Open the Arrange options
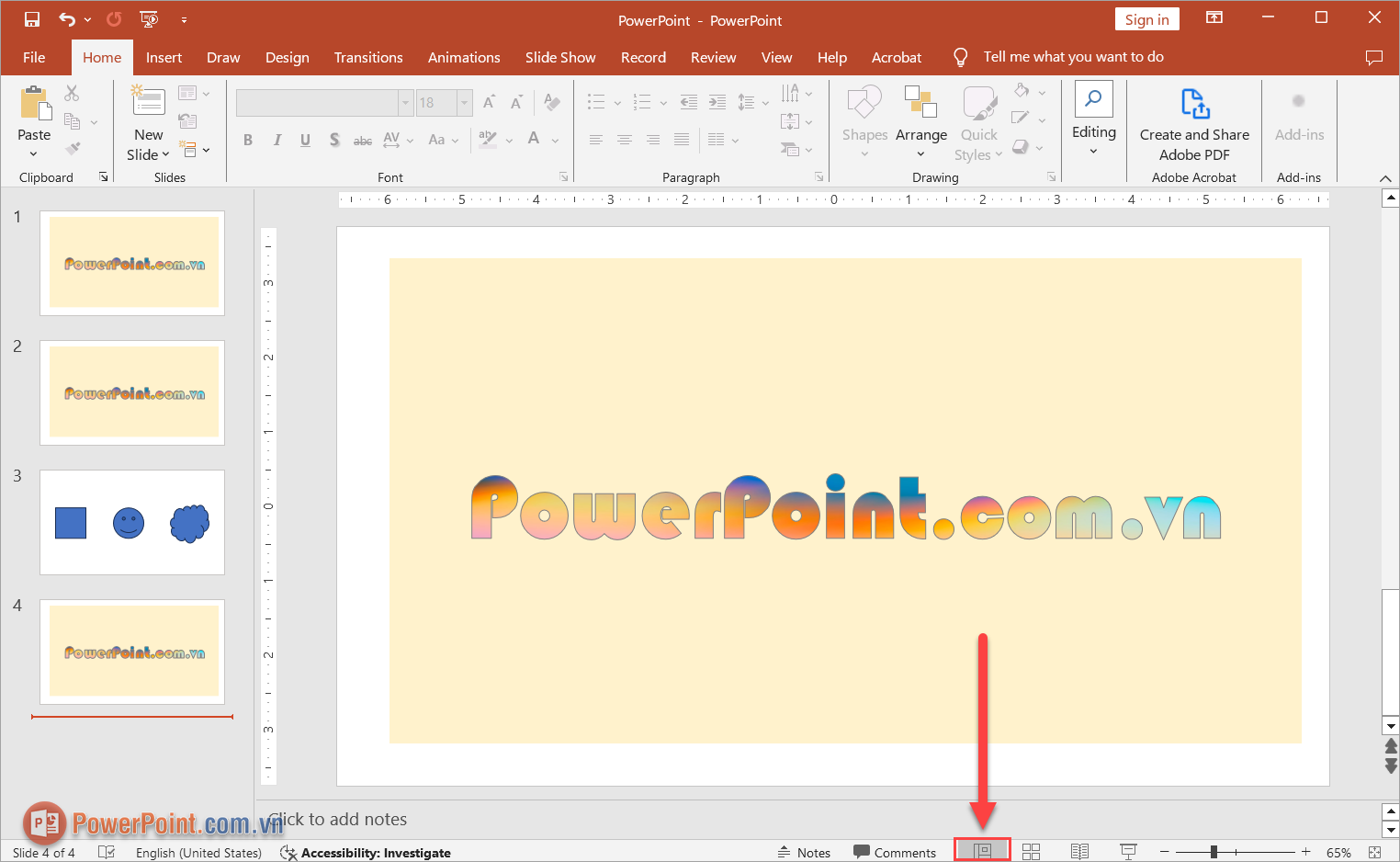Viewport: 1400px width, 862px height. [920, 121]
